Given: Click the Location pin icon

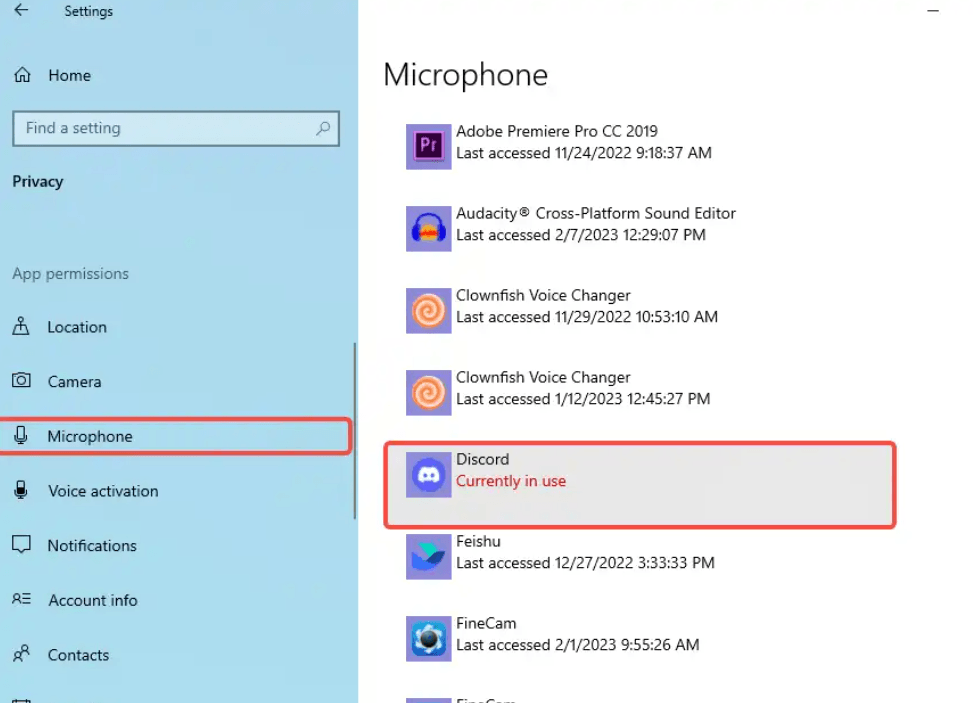Looking at the screenshot, I should pos(21,326).
